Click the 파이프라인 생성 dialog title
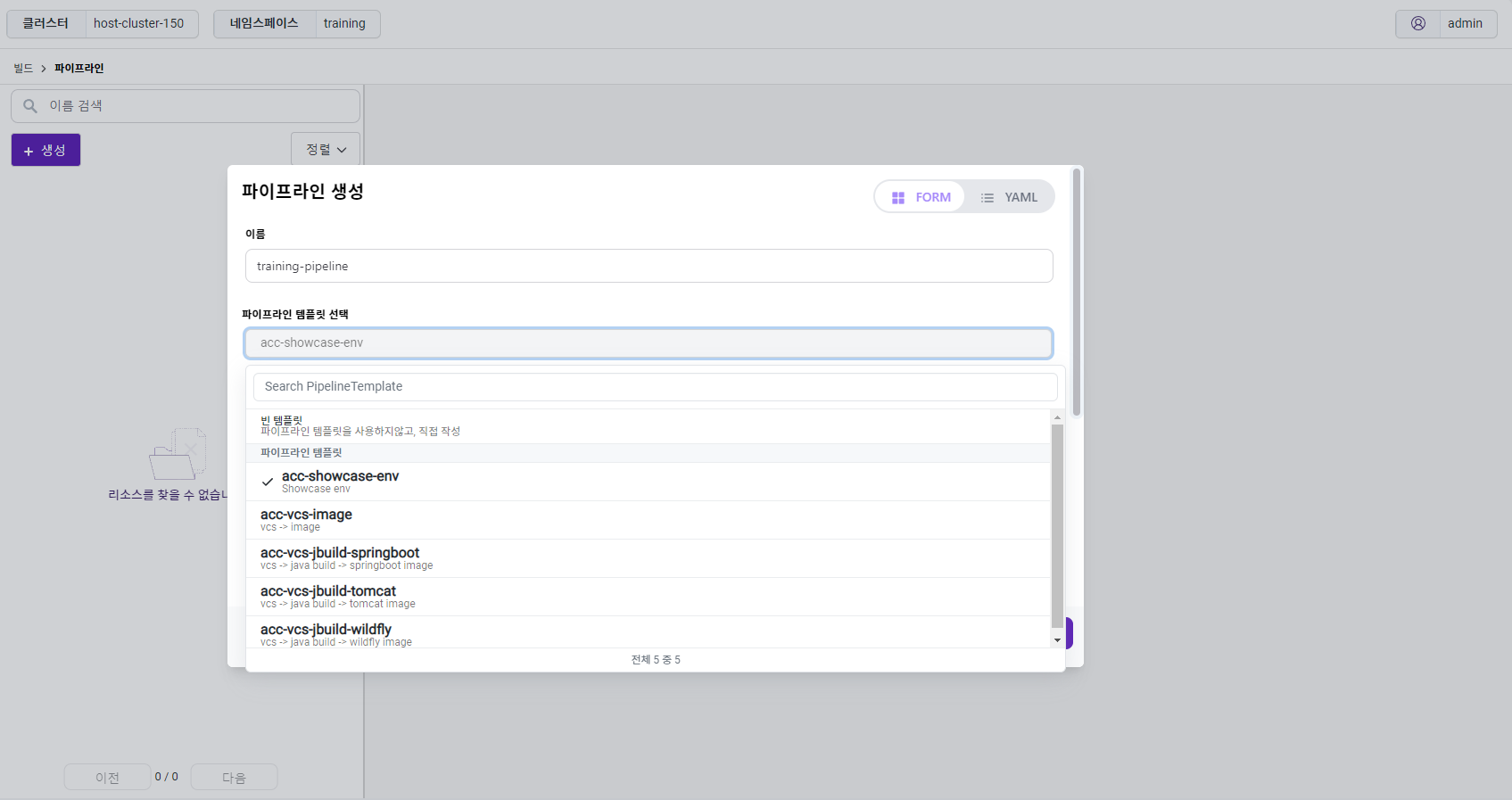Image resolution: width=1512 pixels, height=800 pixels. click(302, 192)
